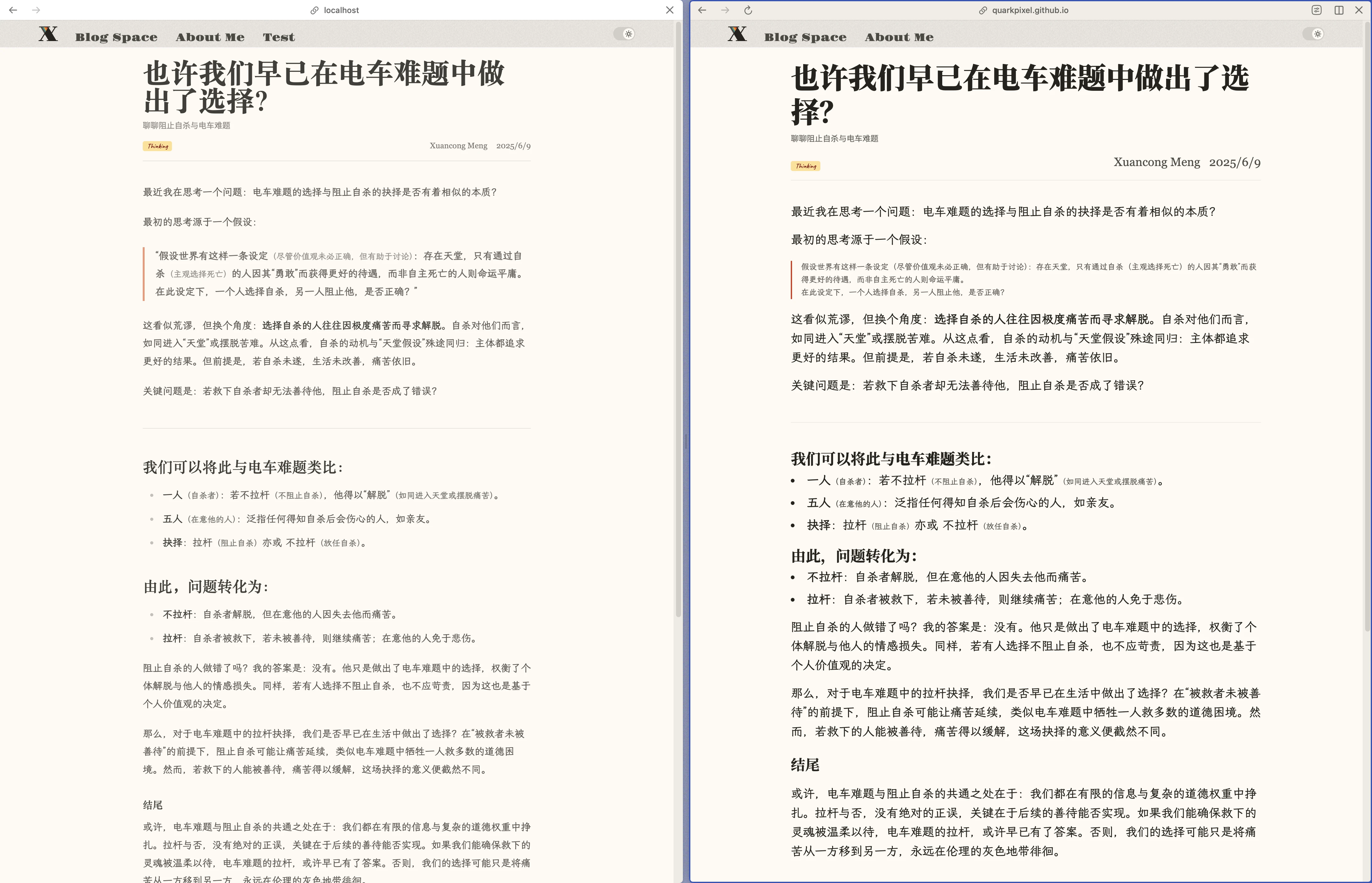1372x883 pixels.
Task: Toggle the theme switch on the github.io page
Action: [1314, 34]
